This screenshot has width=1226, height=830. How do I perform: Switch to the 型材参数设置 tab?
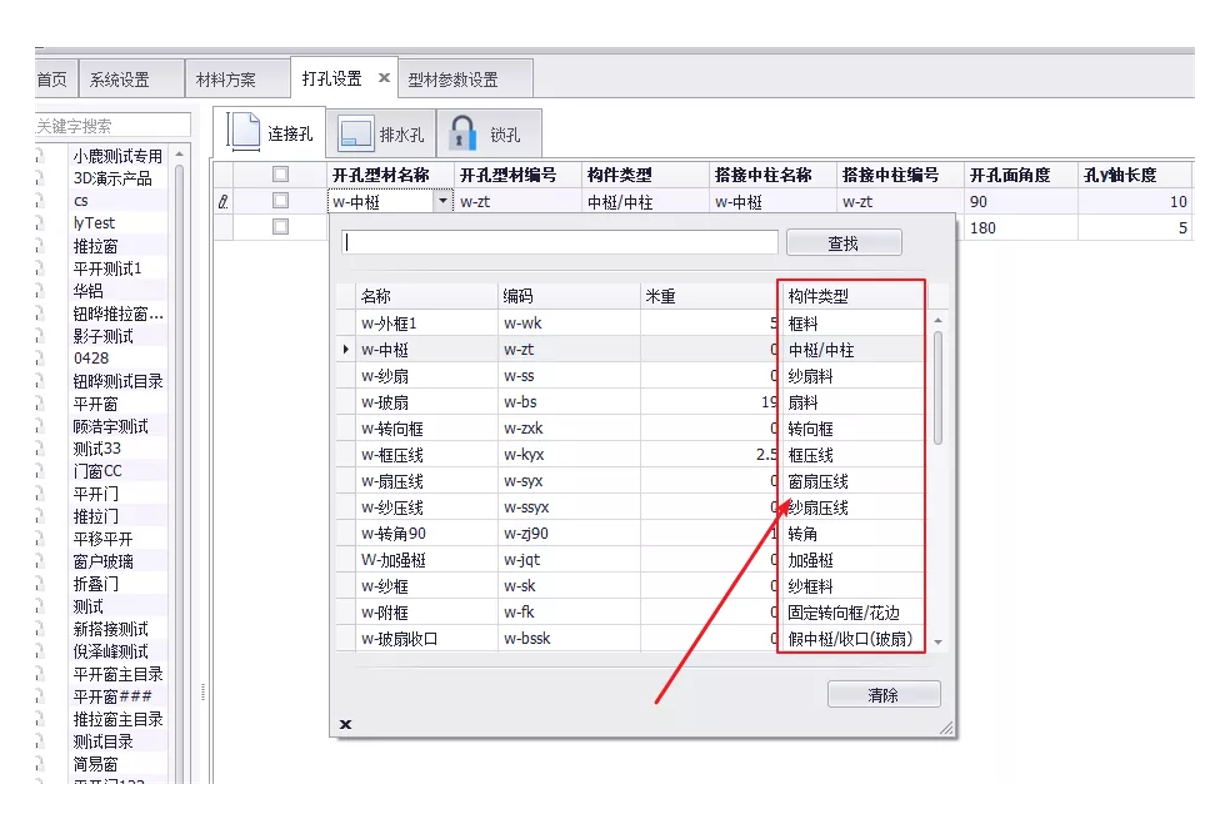coord(453,80)
